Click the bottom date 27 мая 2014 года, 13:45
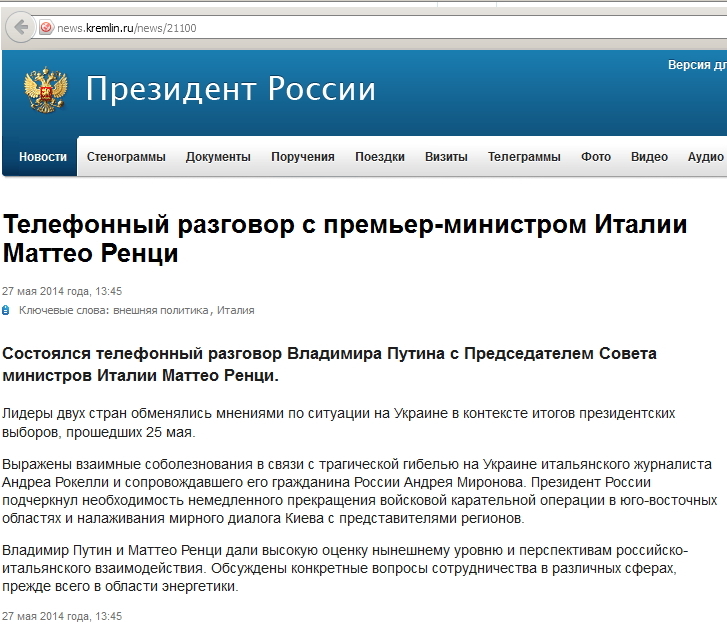Image resolution: width=727 pixels, height=628 pixels. pyautogui.click(x=62, y=616)
